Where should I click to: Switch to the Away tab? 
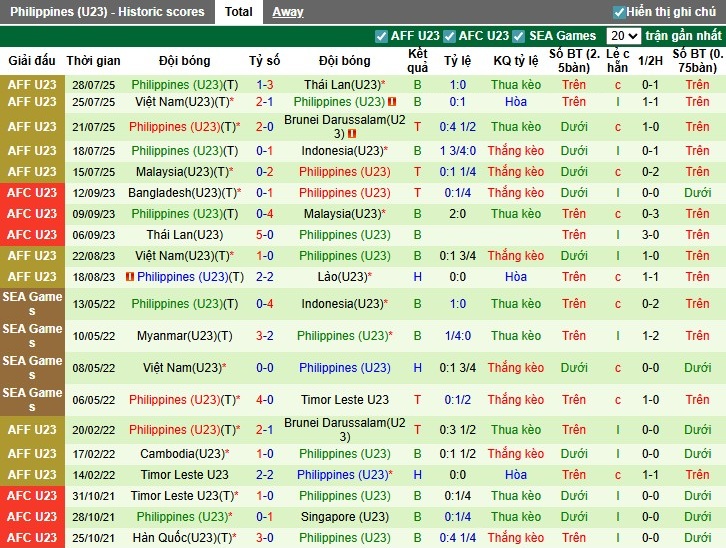(x=288, y=12)
